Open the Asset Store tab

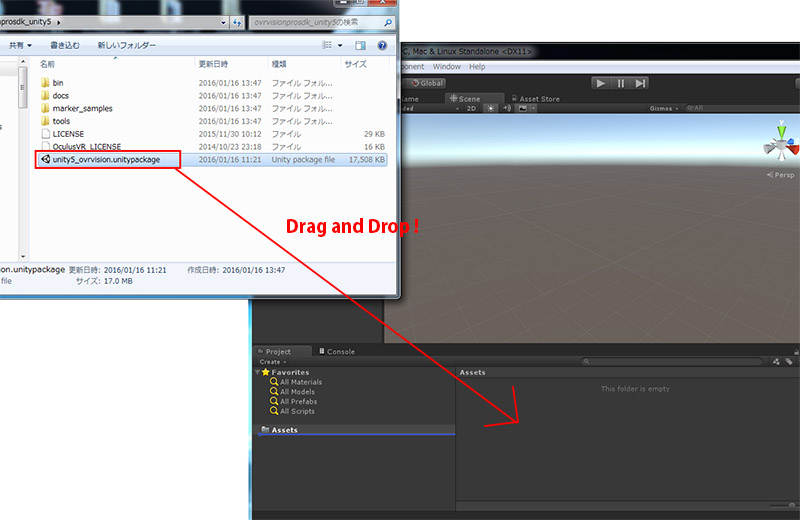pyautogui.click(x=538, y=99)
